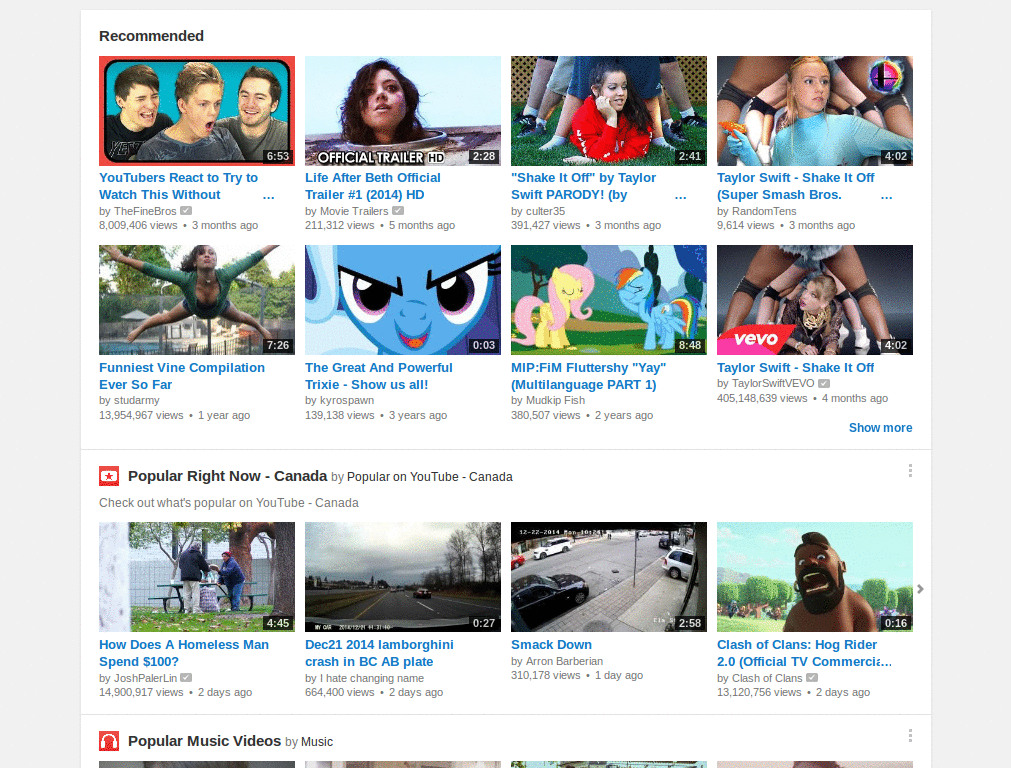Image resolution: width=1024 pixels, height=768 pixels.
Task: Open Popular Right Now - Canada heading
Action: (x=227, y=476)
